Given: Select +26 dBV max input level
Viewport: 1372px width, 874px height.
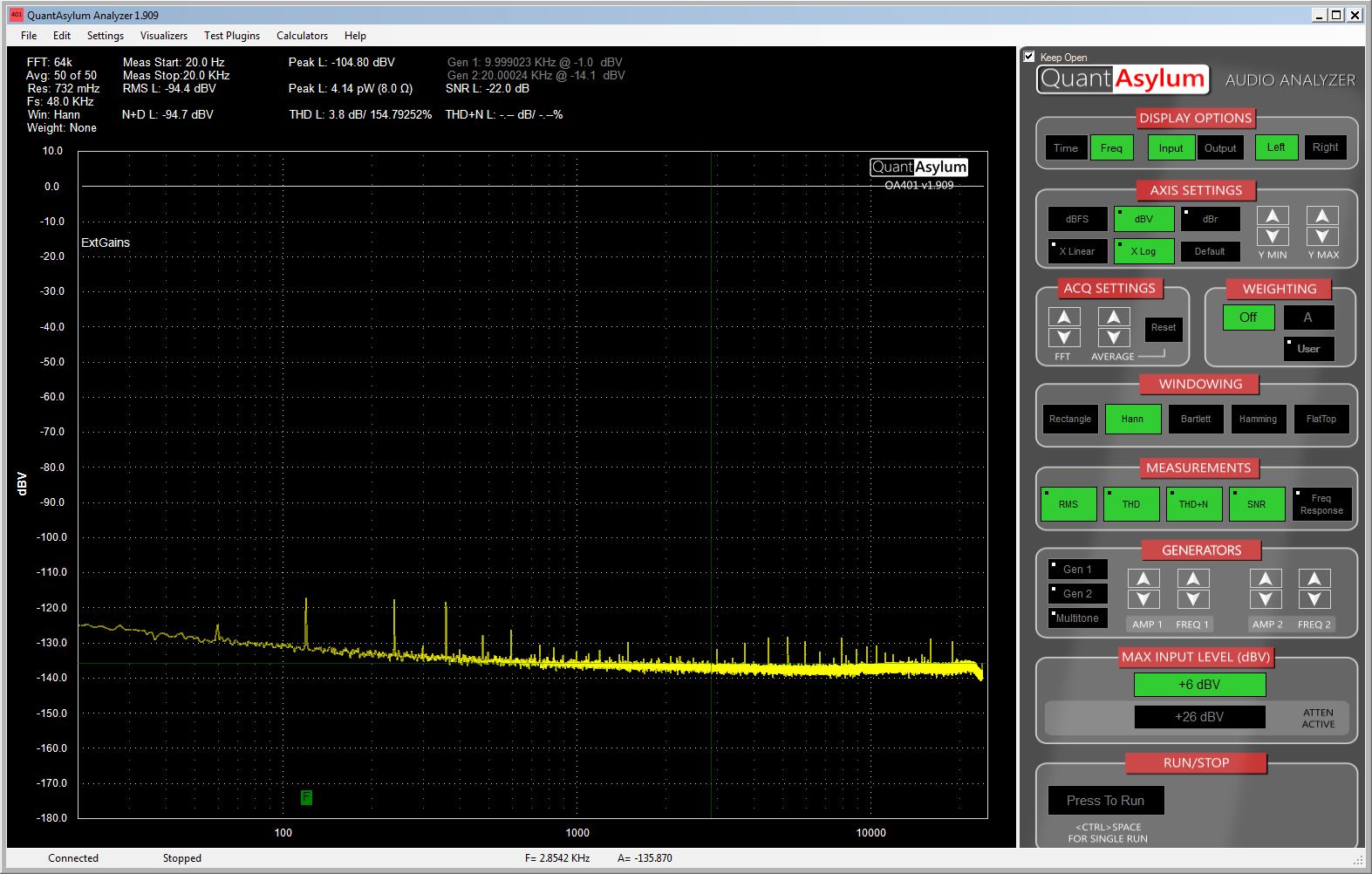Looking at the screenshot, I should coord(1199,717).
